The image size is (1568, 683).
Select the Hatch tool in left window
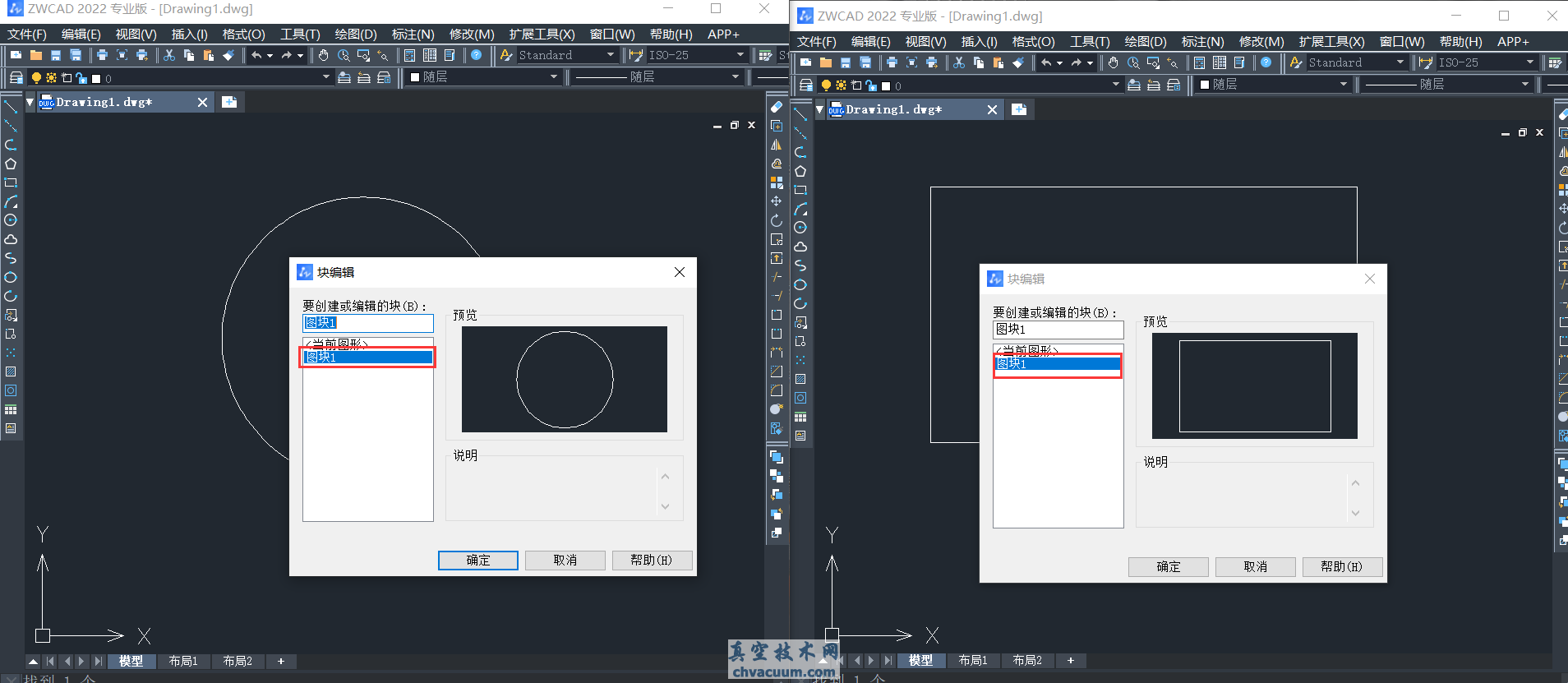pyautogui.click(x=11, y=371)
